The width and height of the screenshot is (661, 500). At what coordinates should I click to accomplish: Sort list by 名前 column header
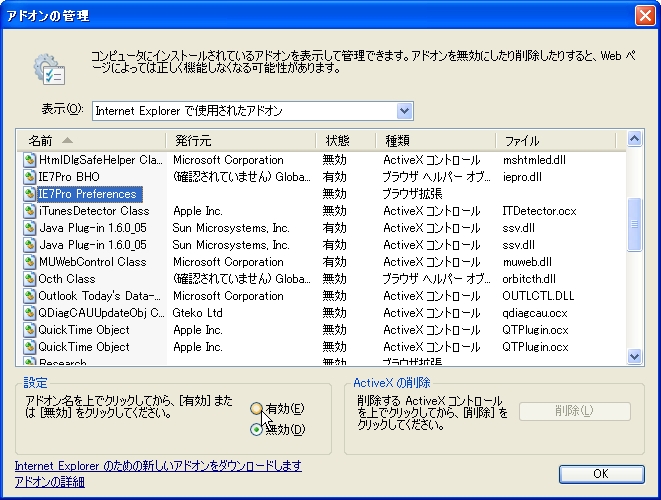click(91, 140)
